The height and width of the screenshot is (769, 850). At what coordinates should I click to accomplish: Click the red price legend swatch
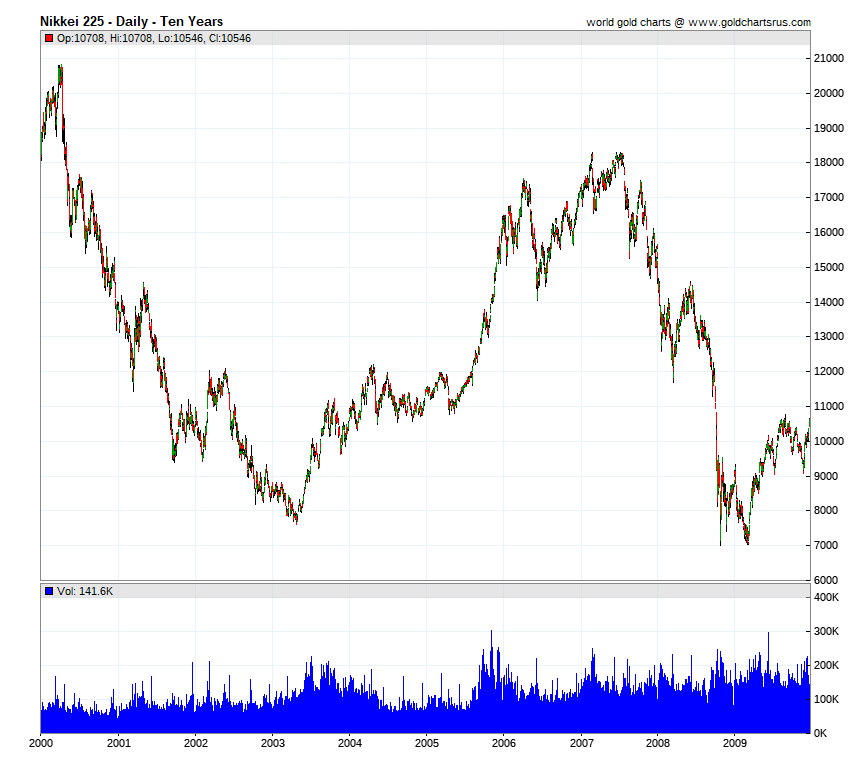pyautogui.click(x=49, y=38)
